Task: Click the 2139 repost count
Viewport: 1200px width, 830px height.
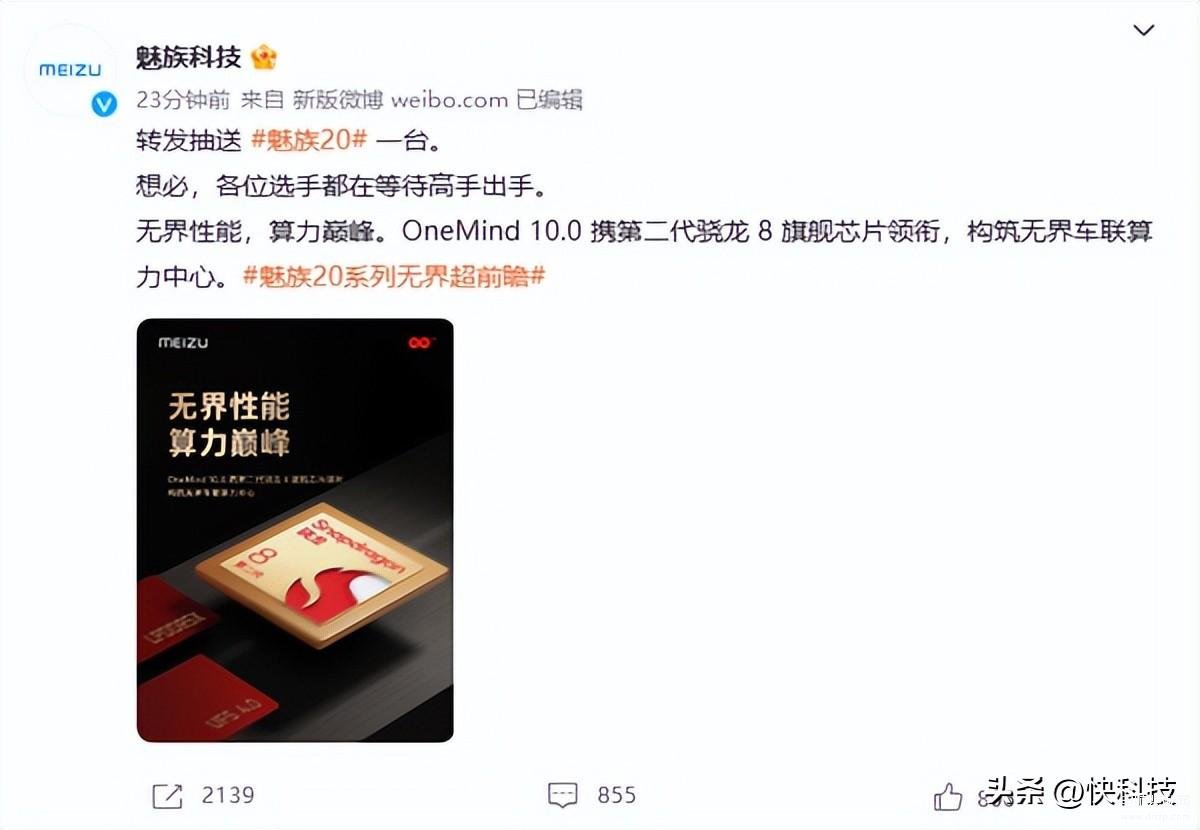Action: coord(228,795)
